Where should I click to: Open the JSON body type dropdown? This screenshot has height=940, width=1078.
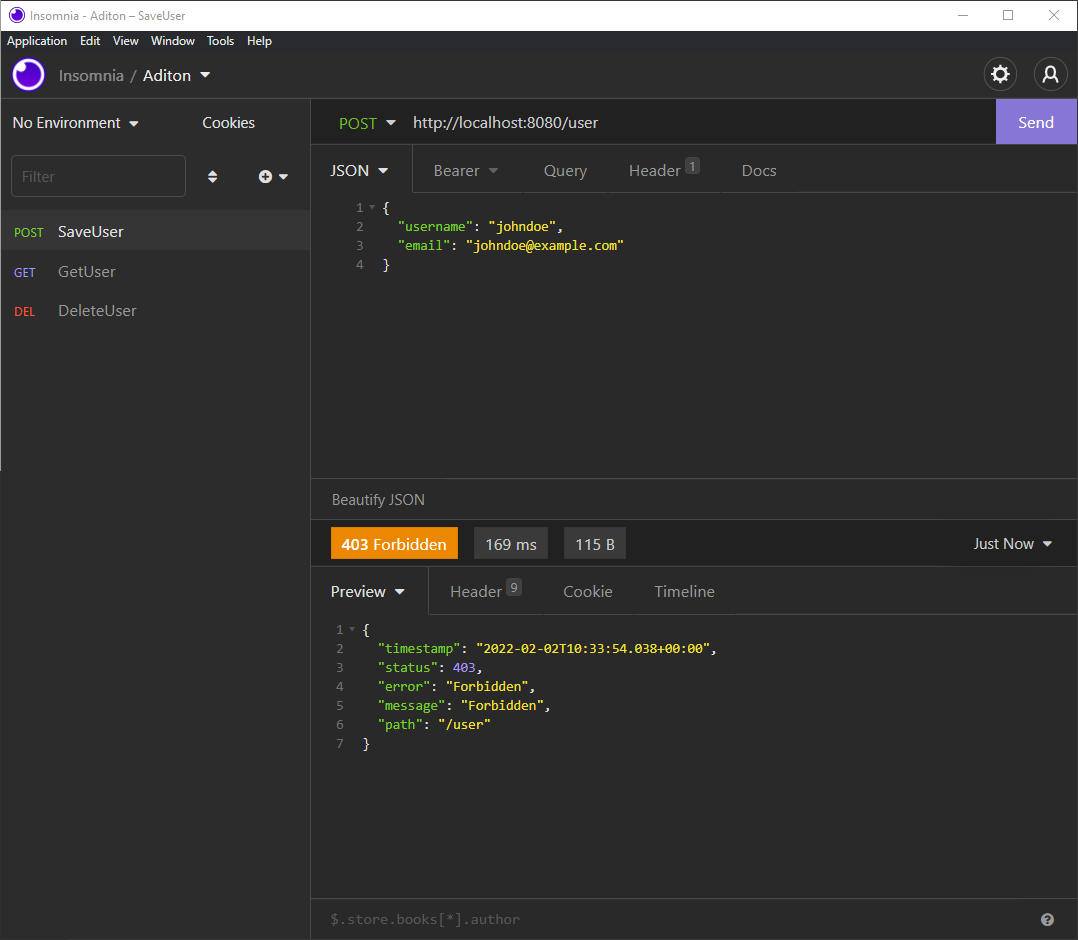click(x=359, y=171)
